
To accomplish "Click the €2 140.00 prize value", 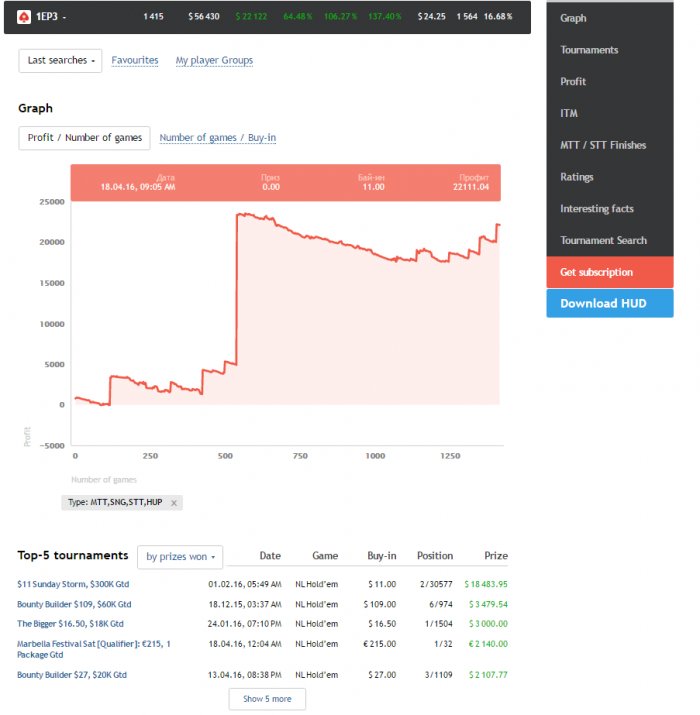I will (x=488, y=644).
